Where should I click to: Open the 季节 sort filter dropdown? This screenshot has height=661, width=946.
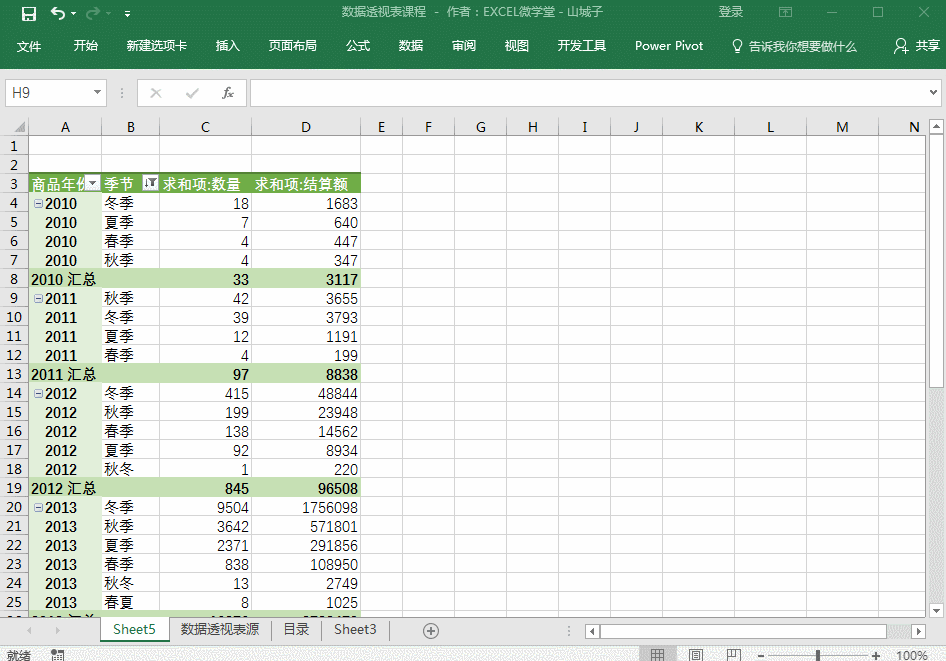[x=150, y=183]
